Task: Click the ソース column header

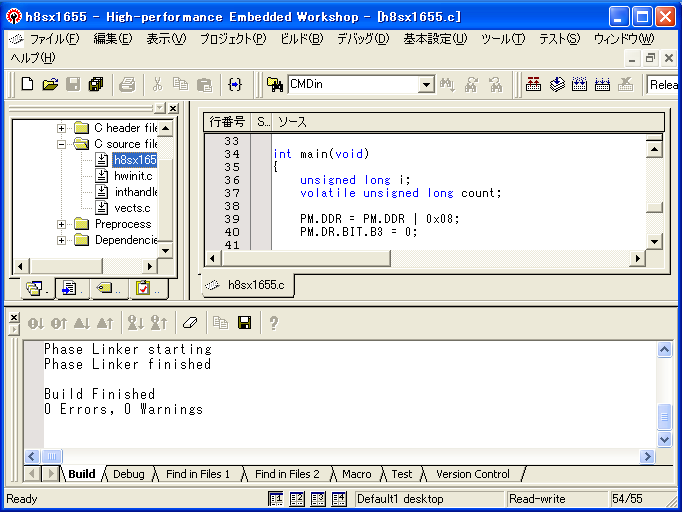Action: pos(468,122)
